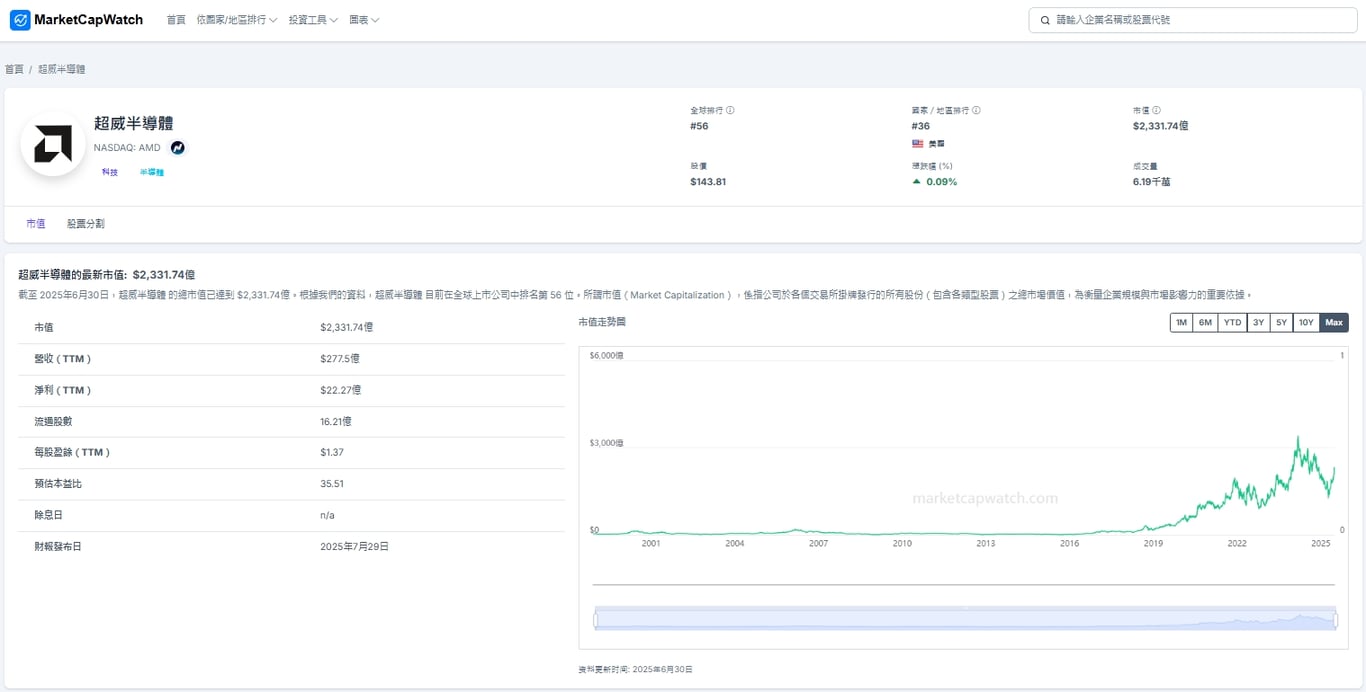The image size is (1366, 692).
Task: Click the green up-arrow change indicator
Action: (x=916, y=182)
